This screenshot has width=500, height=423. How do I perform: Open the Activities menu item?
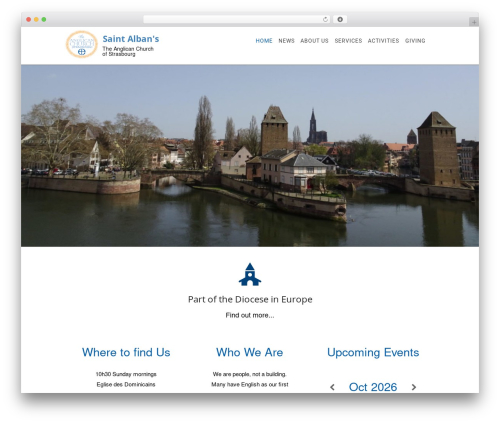(x=383, y=41)
